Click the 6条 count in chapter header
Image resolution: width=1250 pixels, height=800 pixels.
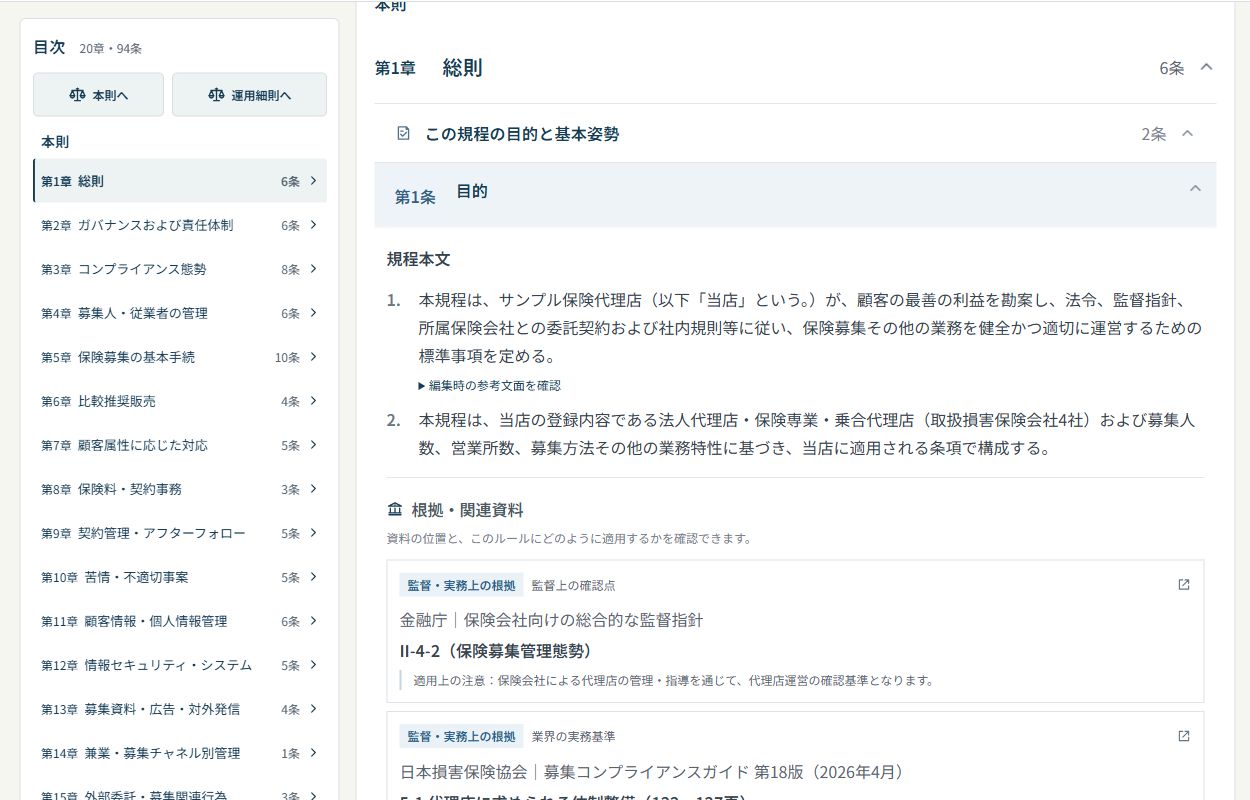(x=1172, y=68)
